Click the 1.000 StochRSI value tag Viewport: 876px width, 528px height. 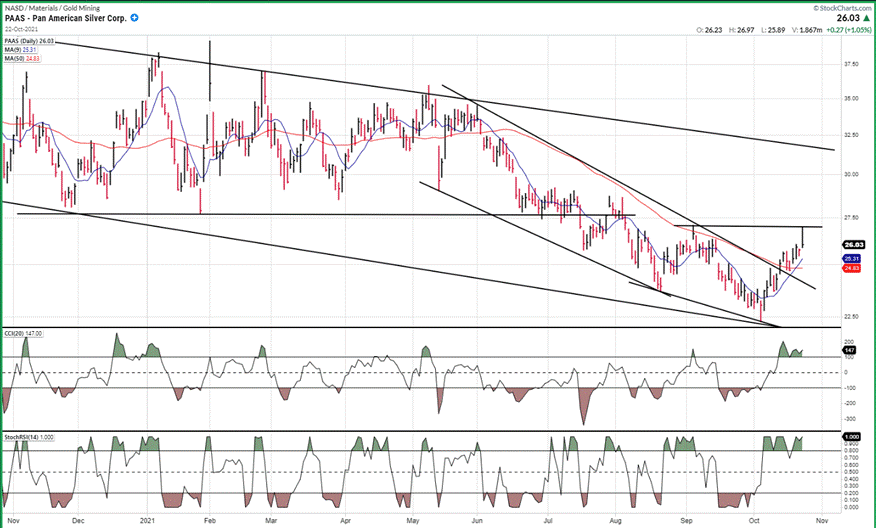click(853, 438)
